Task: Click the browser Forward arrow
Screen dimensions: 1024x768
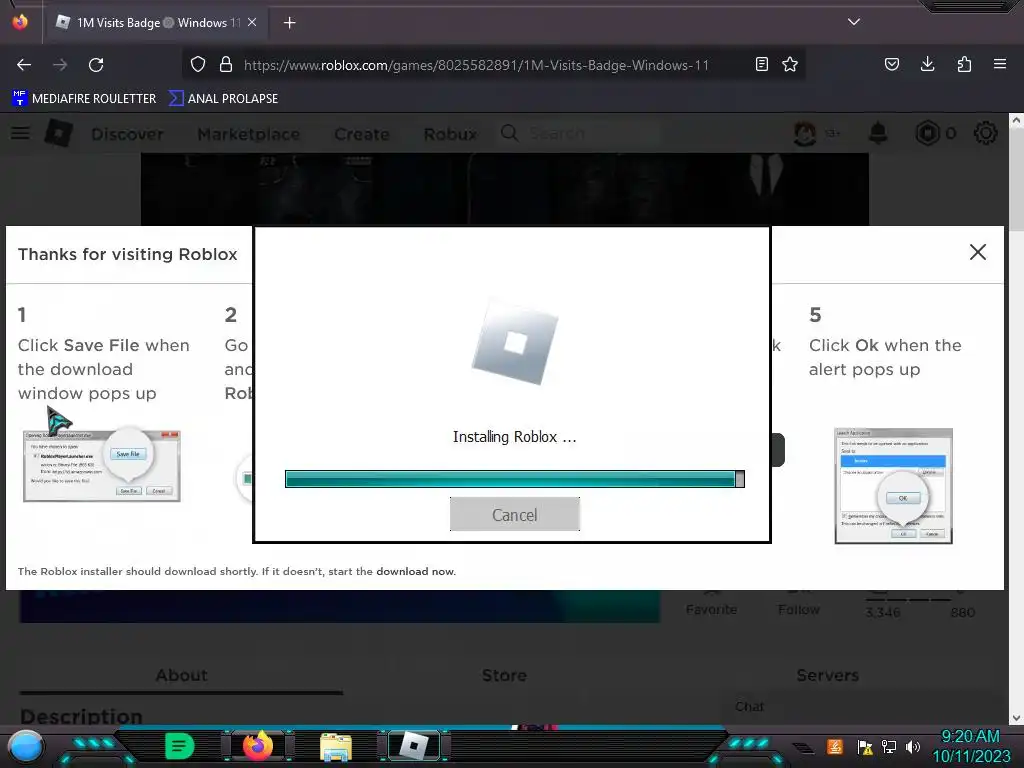Action: [60, 65]
